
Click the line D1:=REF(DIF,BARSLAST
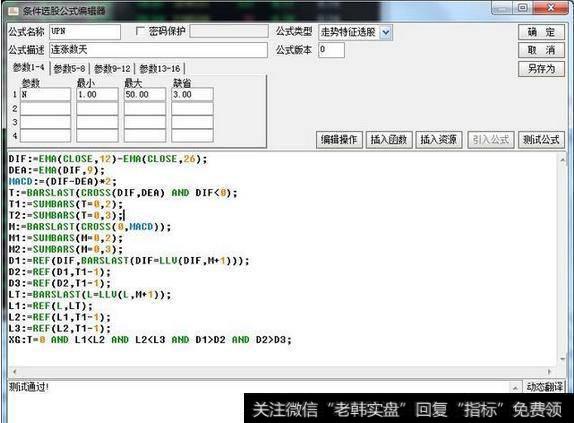(129, 261)
